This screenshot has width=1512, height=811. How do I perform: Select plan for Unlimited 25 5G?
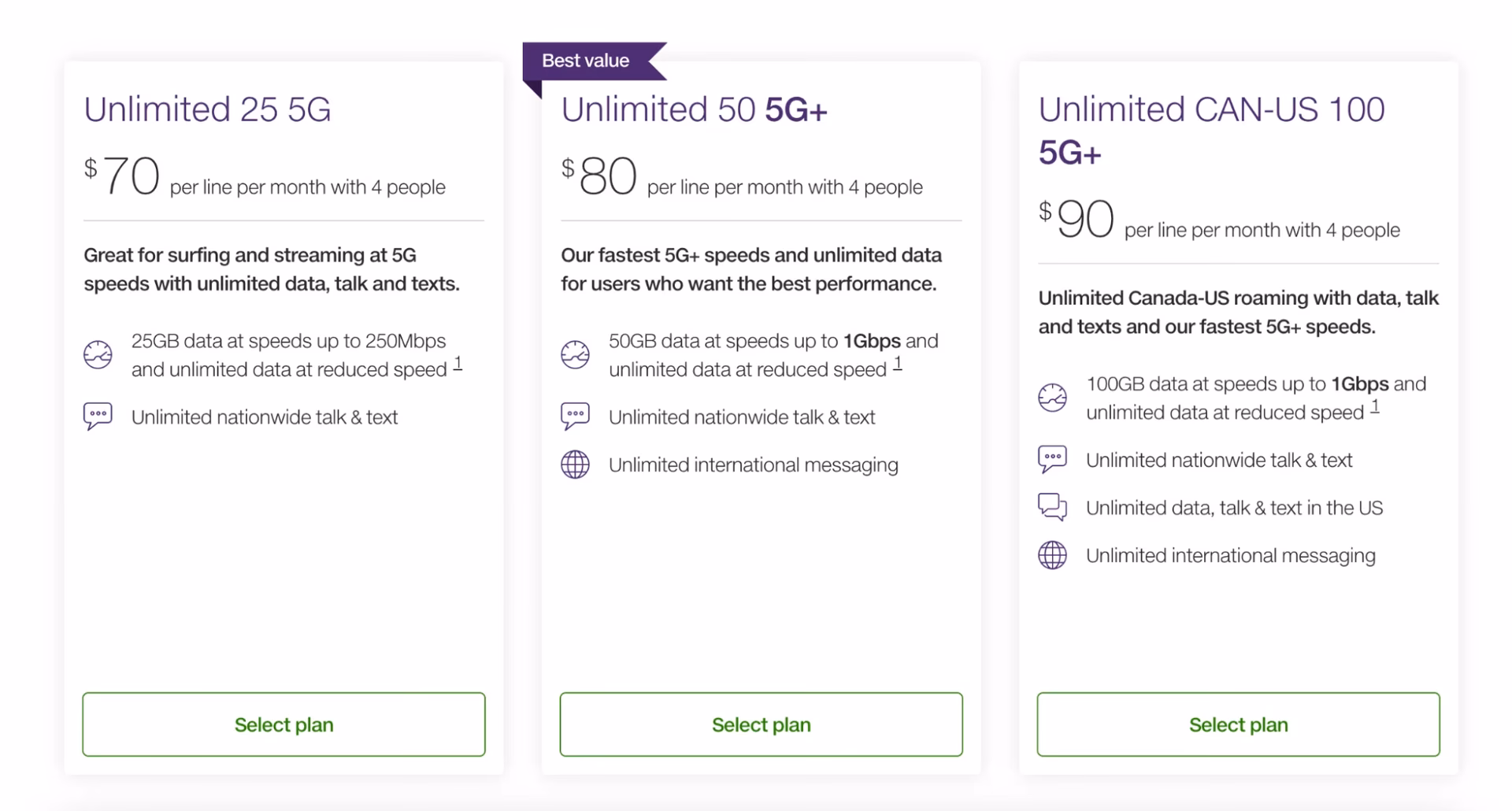click(x=283, y=724)
